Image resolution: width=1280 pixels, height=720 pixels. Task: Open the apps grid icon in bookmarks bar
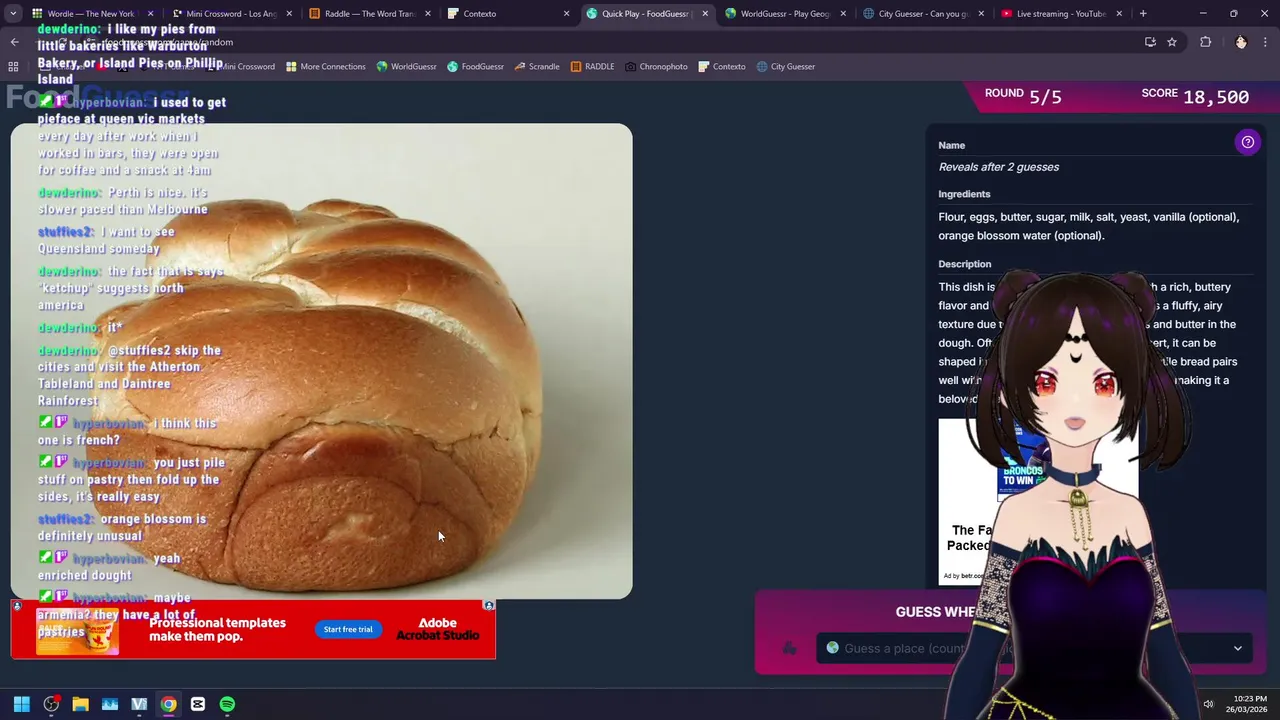click(x=13, y=67)
